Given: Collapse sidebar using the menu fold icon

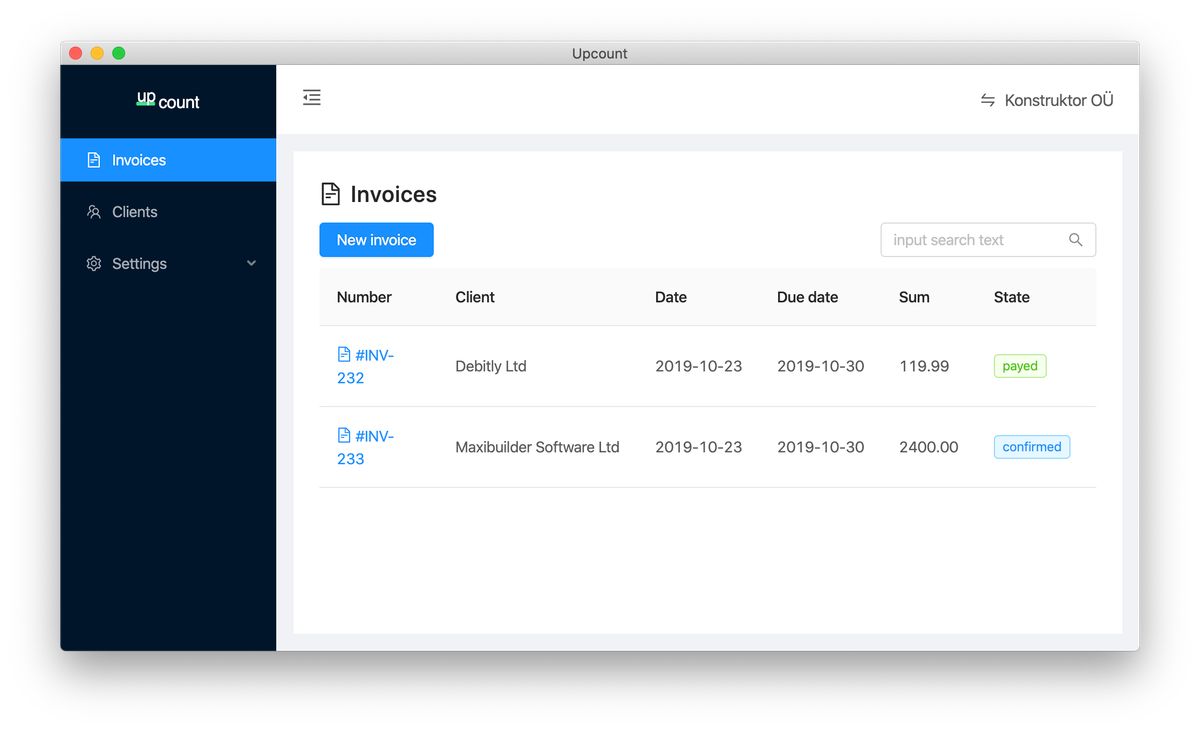Looking at the screenshot, I should tap(312, 97).
